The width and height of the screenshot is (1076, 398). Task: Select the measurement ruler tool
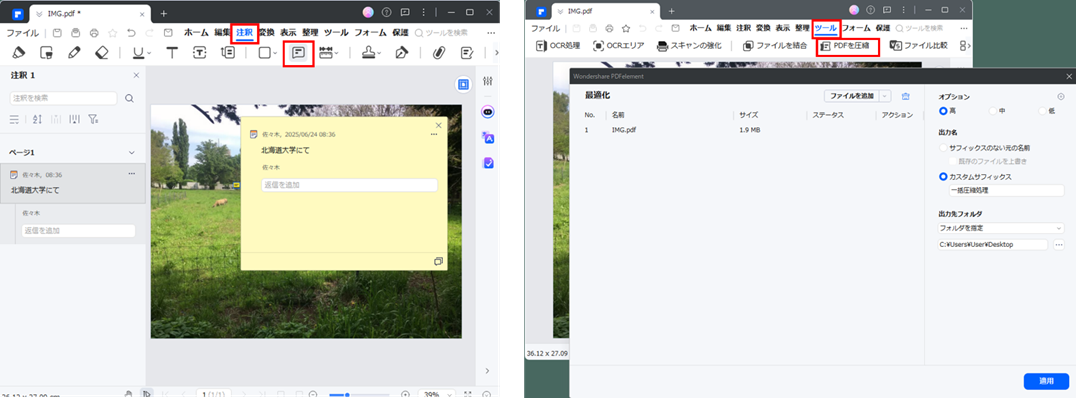click(325, 53)
